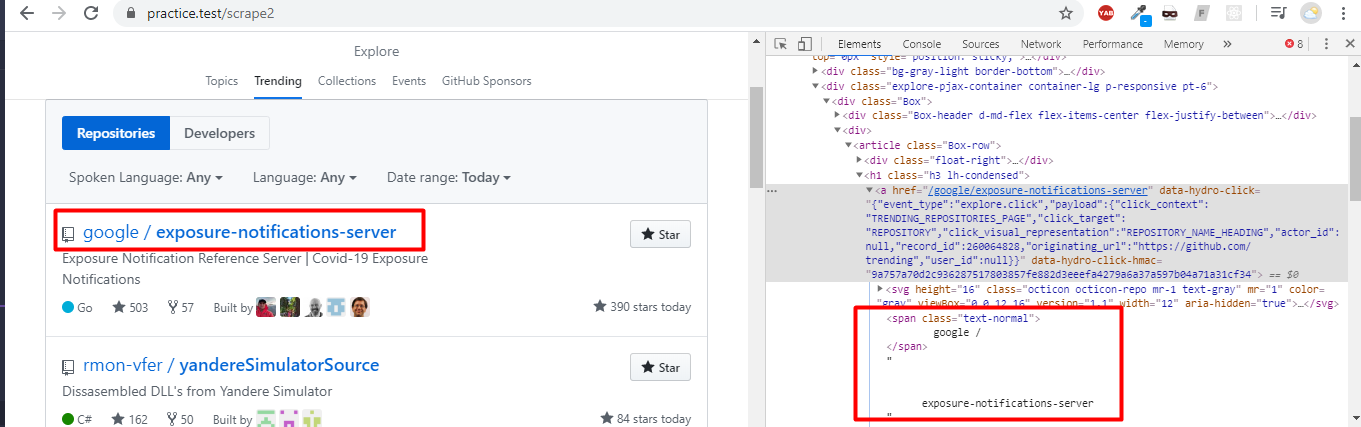Open the Sources tab
The image size is (1361, 427).
point(980,44)
